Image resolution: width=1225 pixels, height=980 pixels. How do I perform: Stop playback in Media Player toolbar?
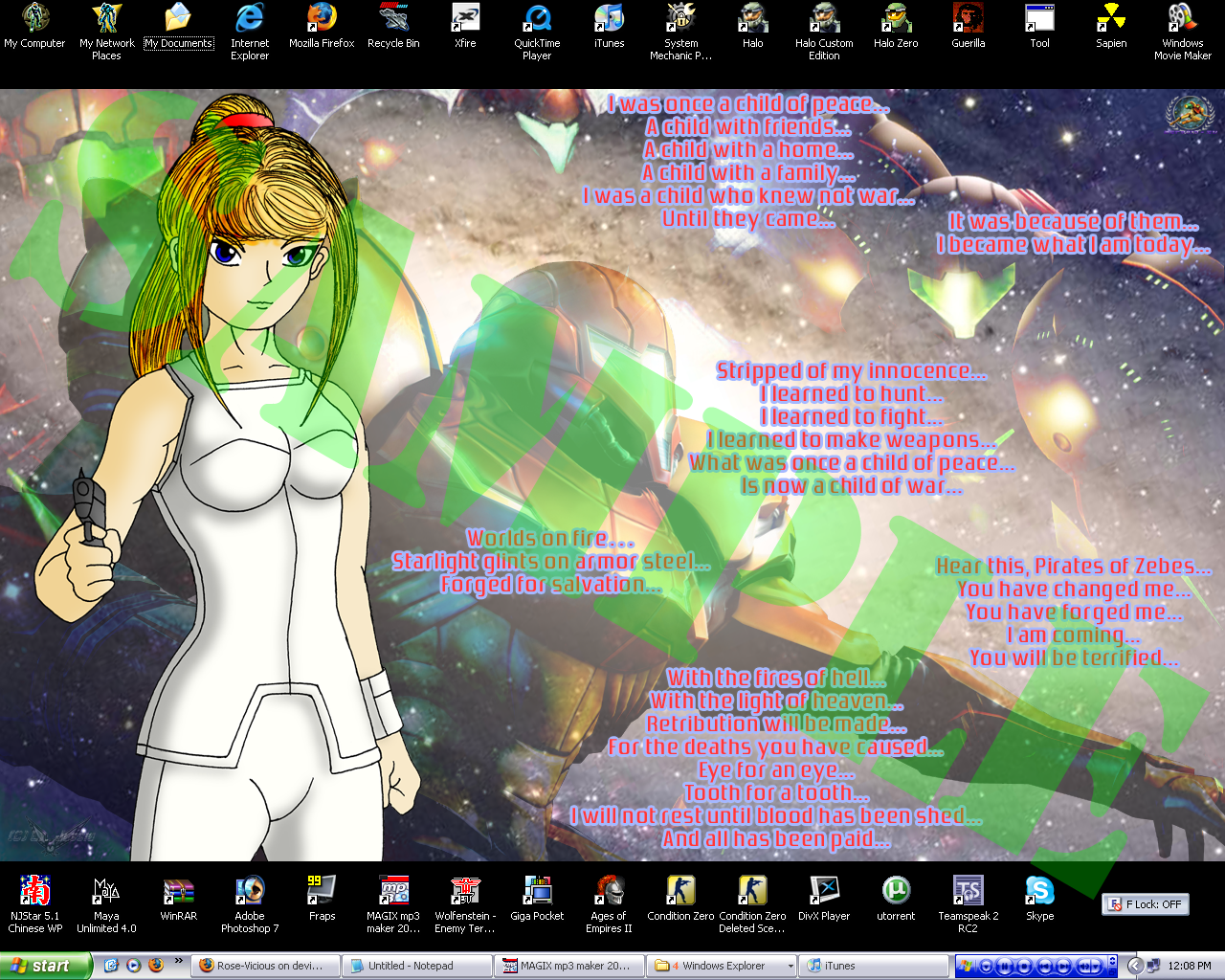tap(1024, 966)
